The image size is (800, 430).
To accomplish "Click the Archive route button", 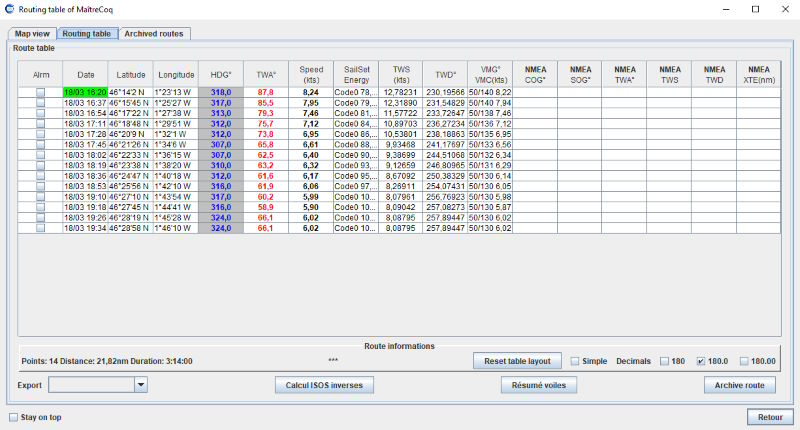I will point(739,384).
